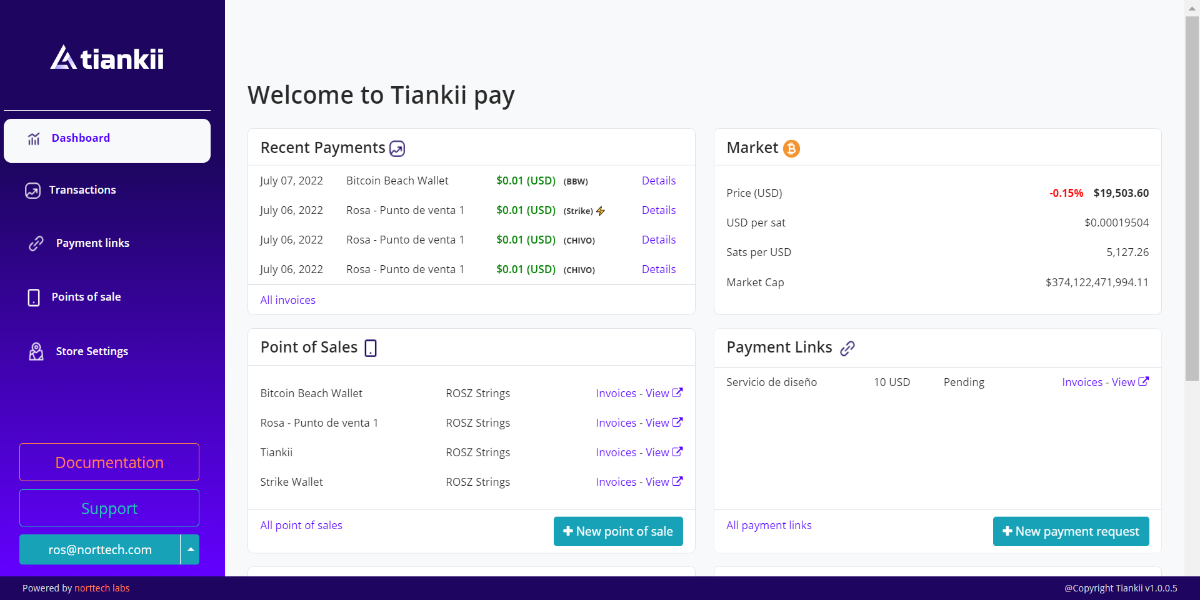Click the link icon in Payment Links header
1200x600 pixels.
pyautogui.click(x=848, y=347)
